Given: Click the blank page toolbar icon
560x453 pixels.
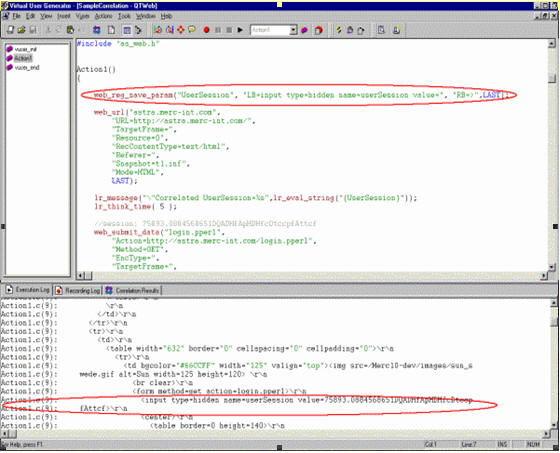Looking at the screenshot, I should click(111, 30).
